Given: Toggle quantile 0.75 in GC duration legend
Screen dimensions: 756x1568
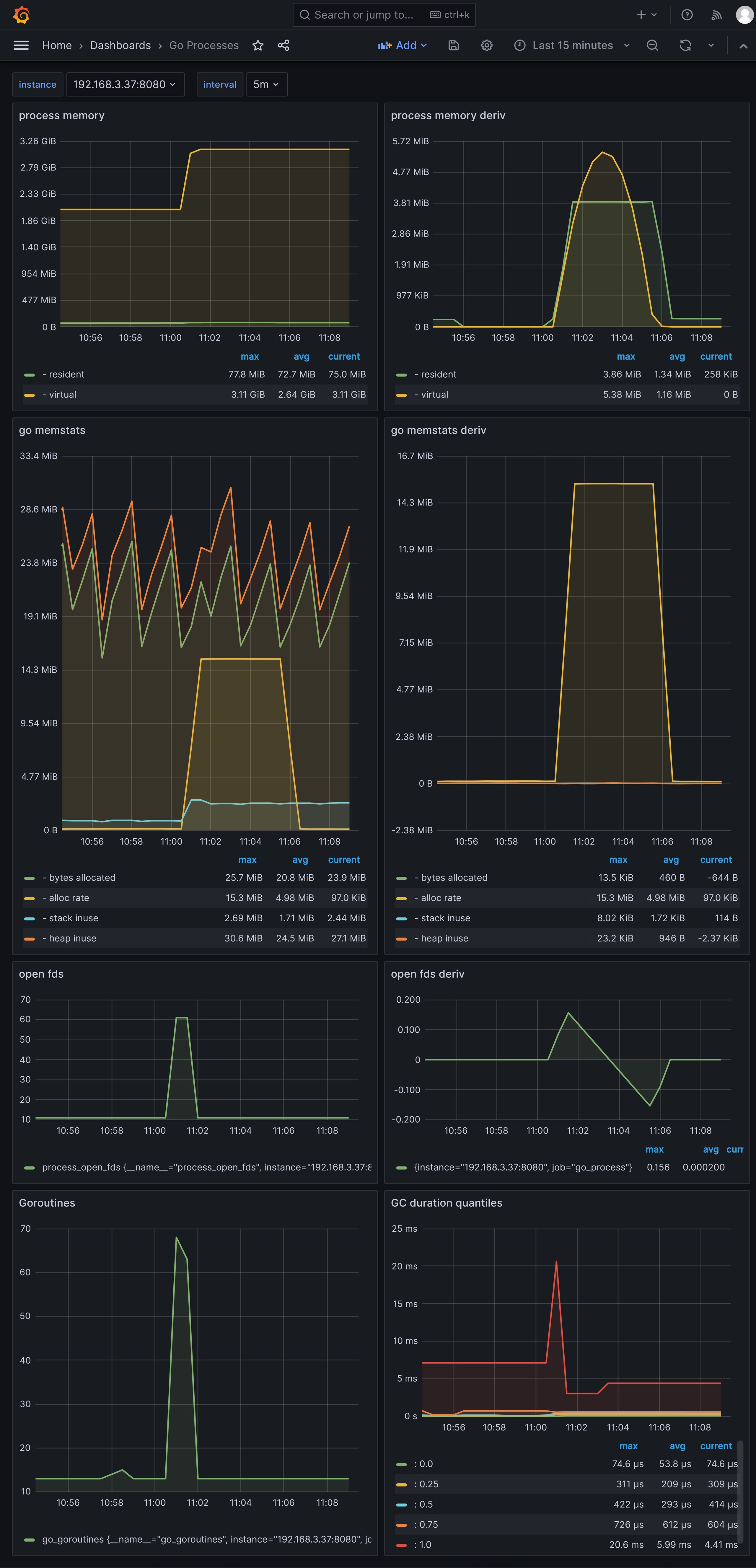Looking at the screenshot, I should [x=426, y=1525].
